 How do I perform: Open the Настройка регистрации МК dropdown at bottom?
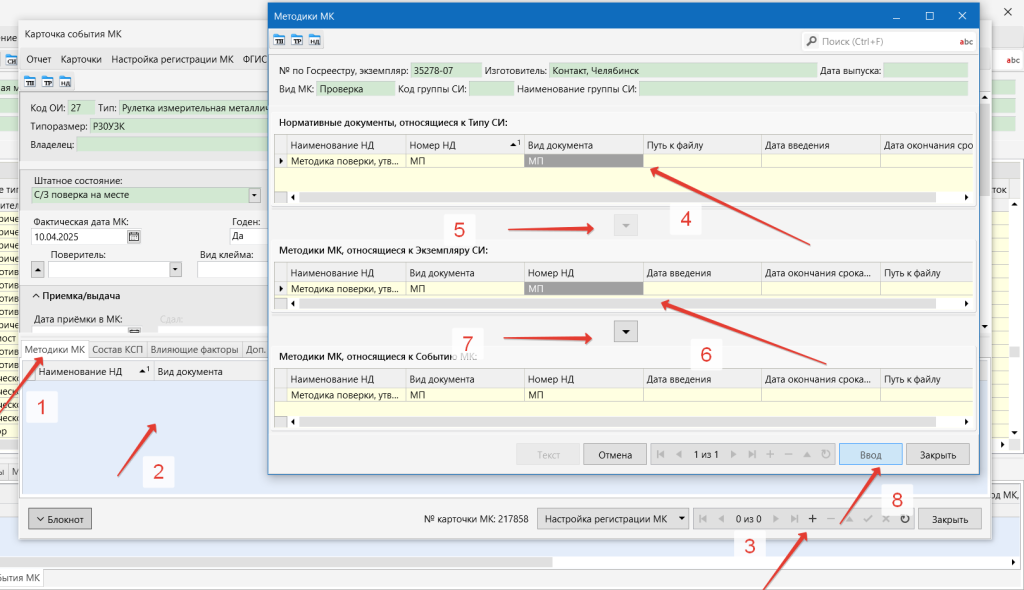click(681, 519)
